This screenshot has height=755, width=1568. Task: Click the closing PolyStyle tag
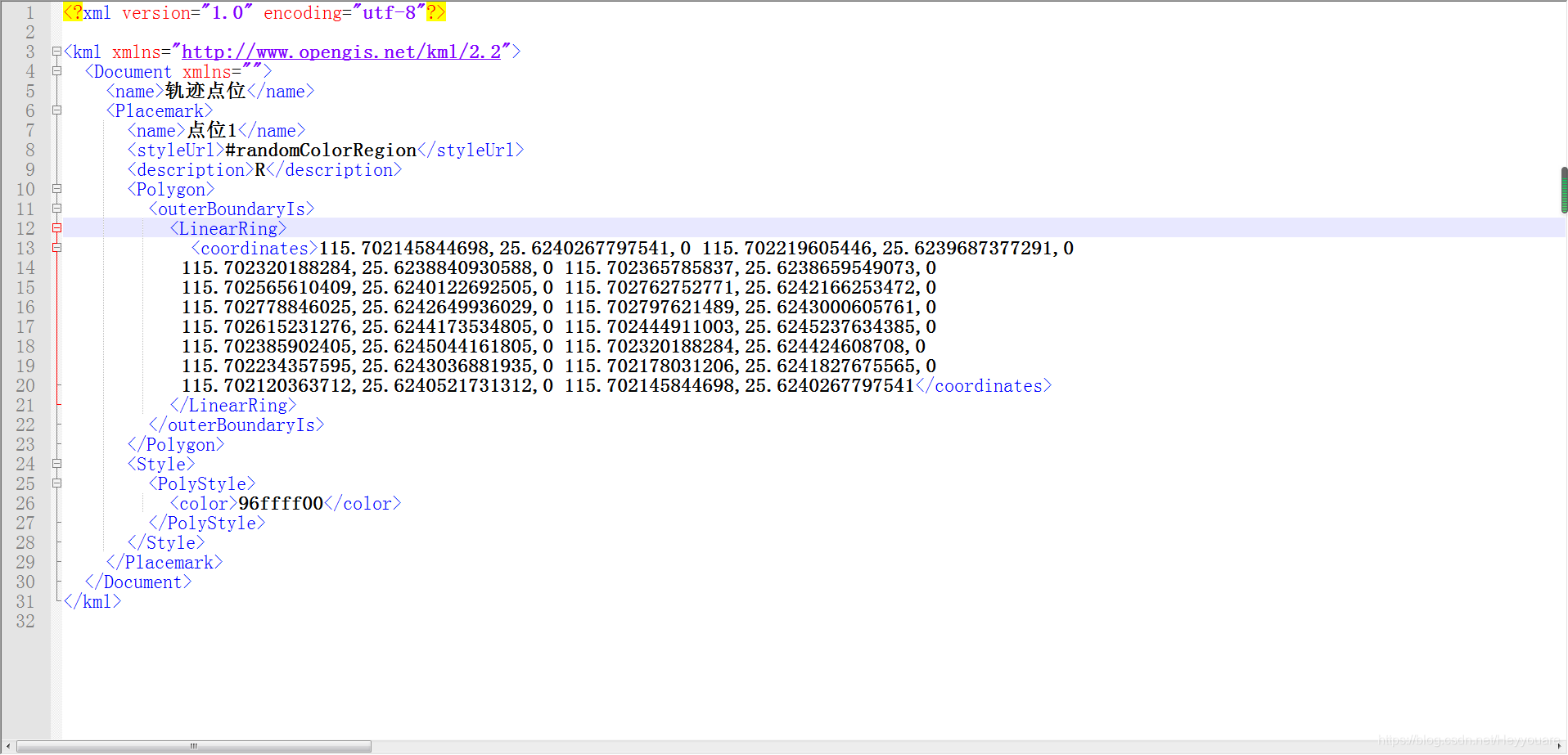pyautogui.click(x=207, y=524)
